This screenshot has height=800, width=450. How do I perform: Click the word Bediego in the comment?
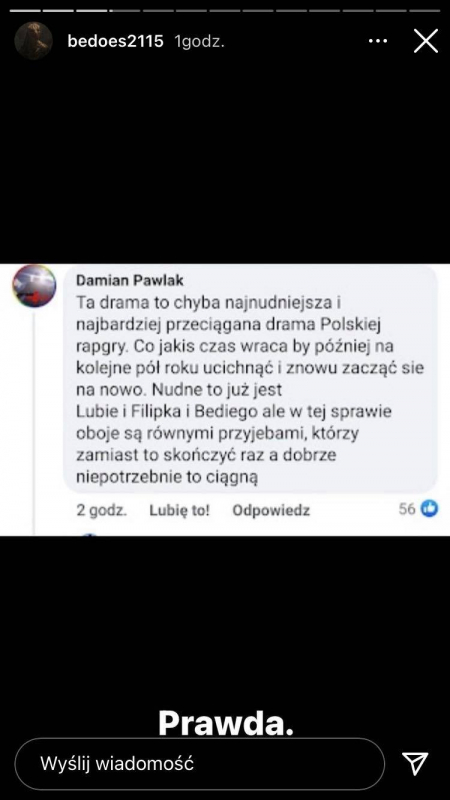pyautogui.click(x=254, y=411)
